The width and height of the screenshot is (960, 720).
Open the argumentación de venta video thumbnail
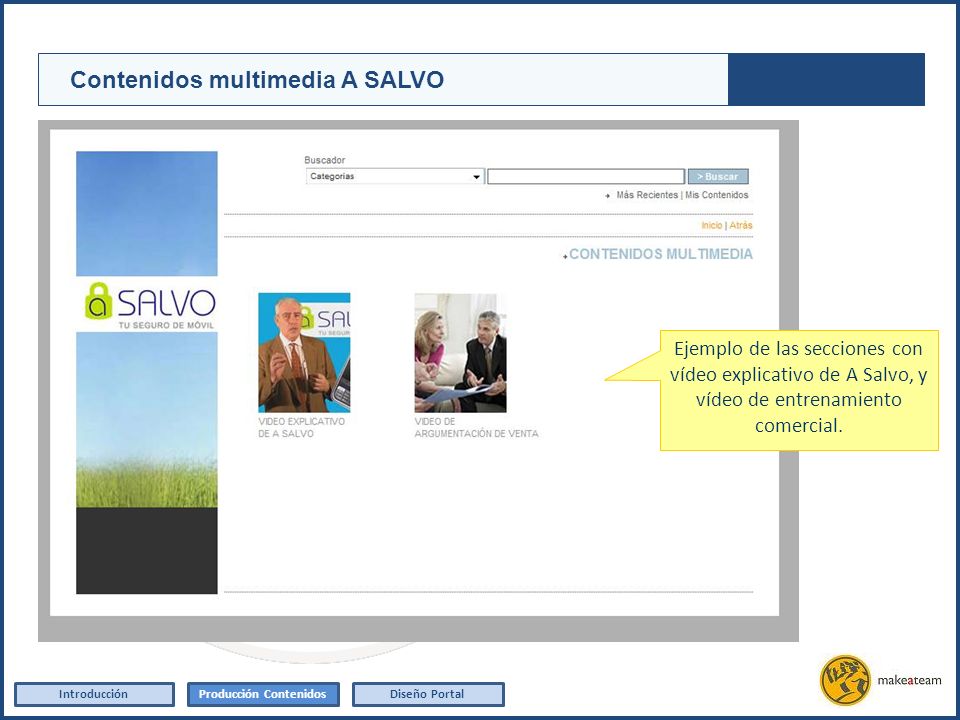tap(460, 353)
